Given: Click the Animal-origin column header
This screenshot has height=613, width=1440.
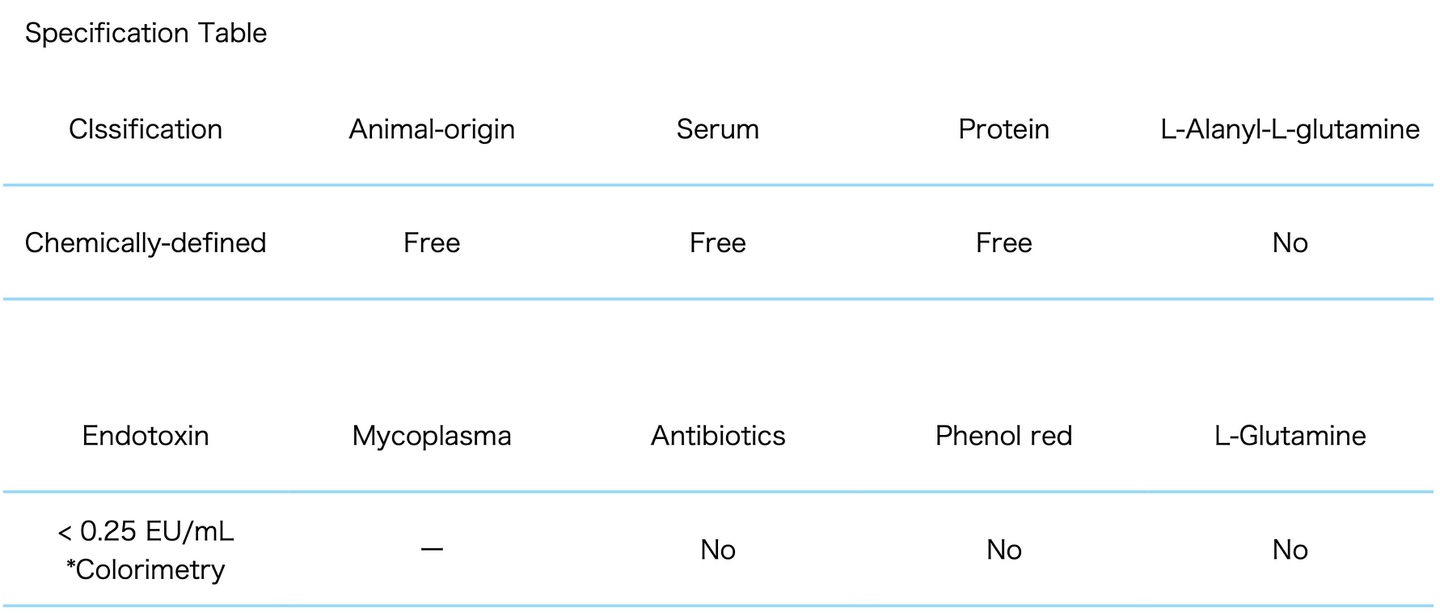Looking at the screenshot, I should point(432,129).
